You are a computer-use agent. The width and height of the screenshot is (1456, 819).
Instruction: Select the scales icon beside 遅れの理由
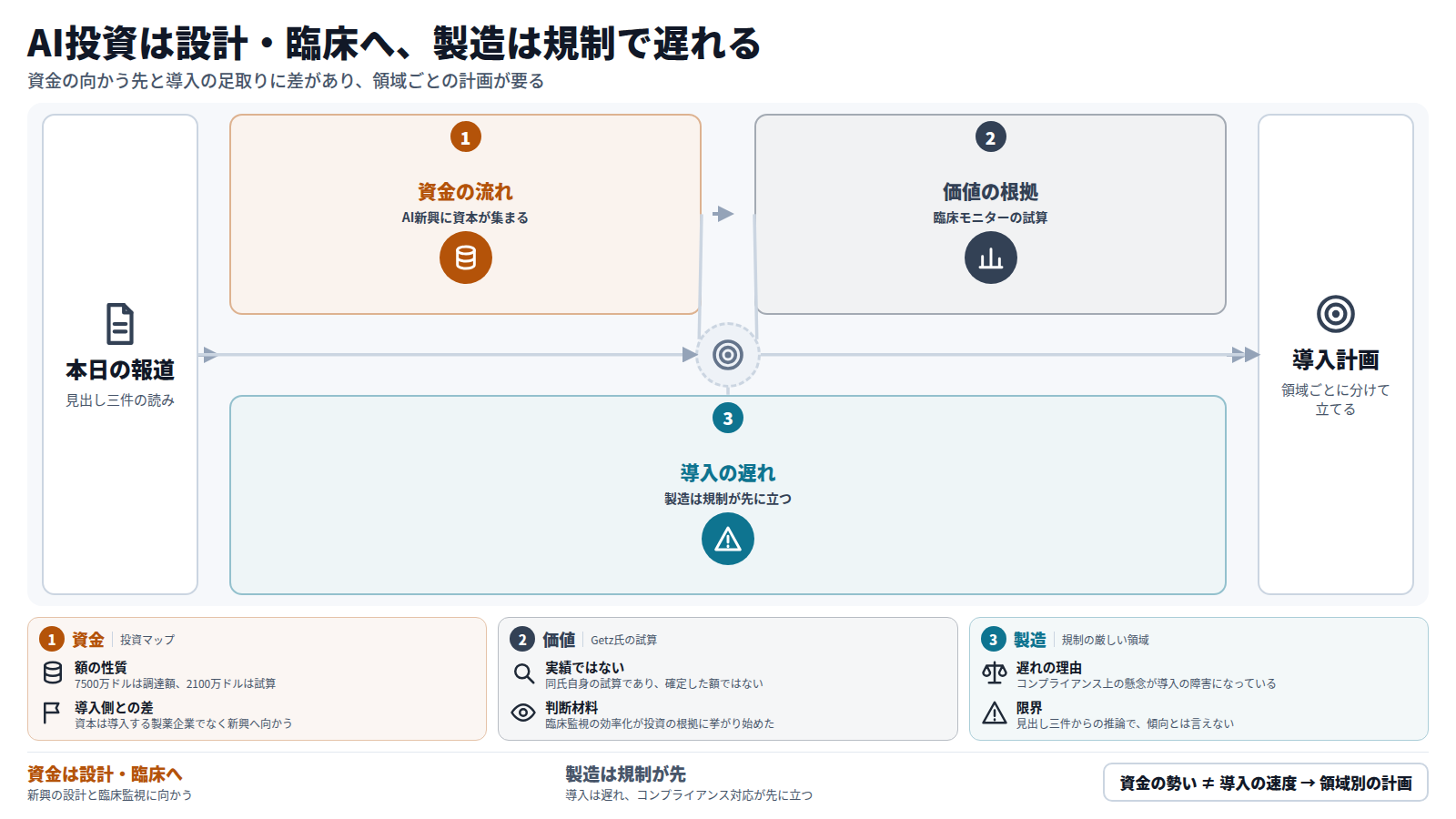(995, 672)
